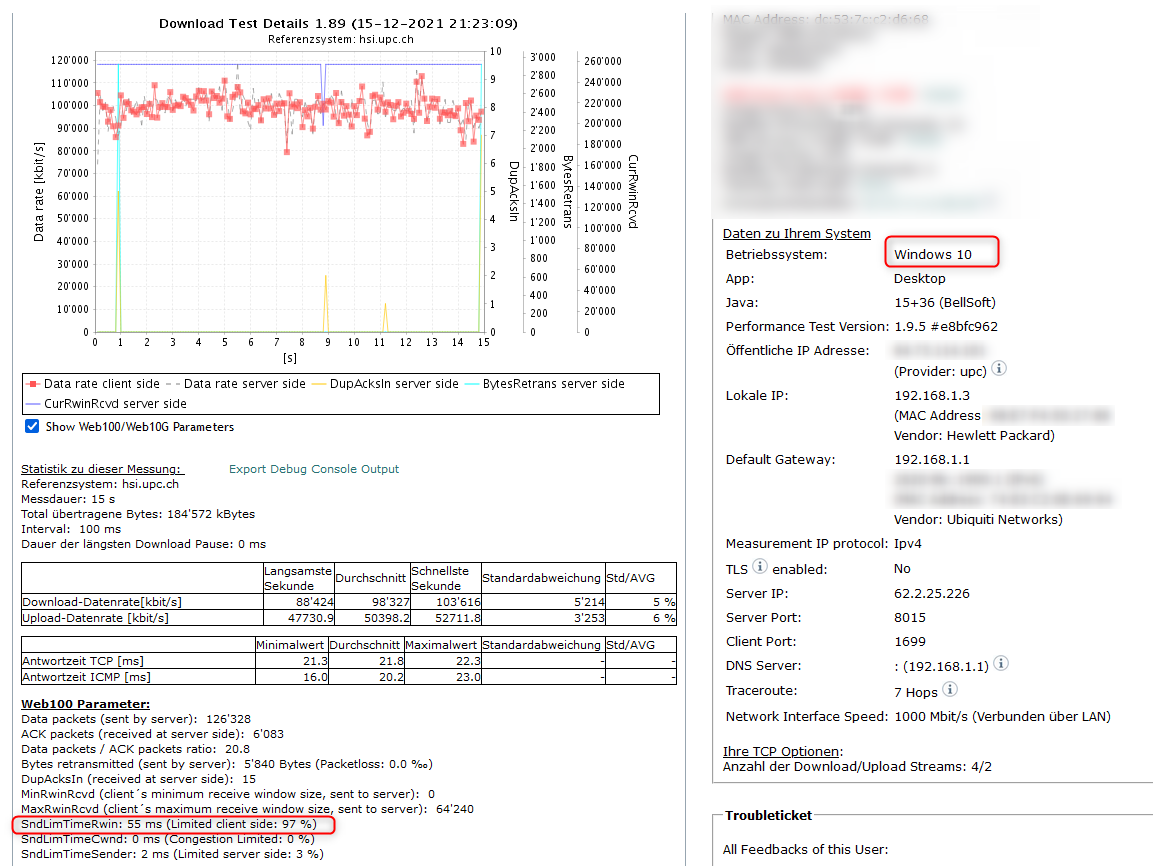
Task: Click the BytesRetrans server side legend entry
Action: pos(553,384)
